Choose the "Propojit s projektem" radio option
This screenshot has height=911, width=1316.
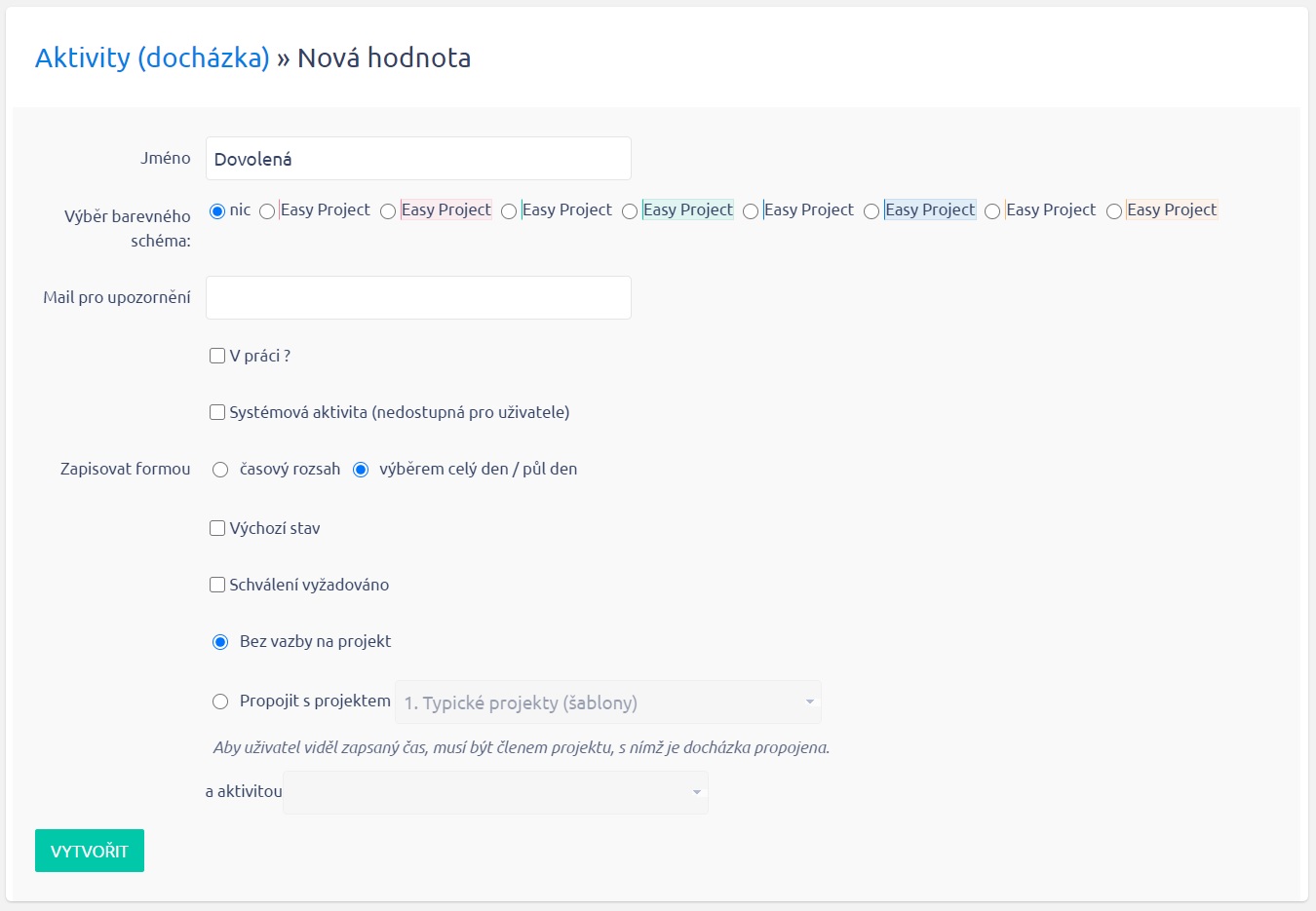point(220,702)
